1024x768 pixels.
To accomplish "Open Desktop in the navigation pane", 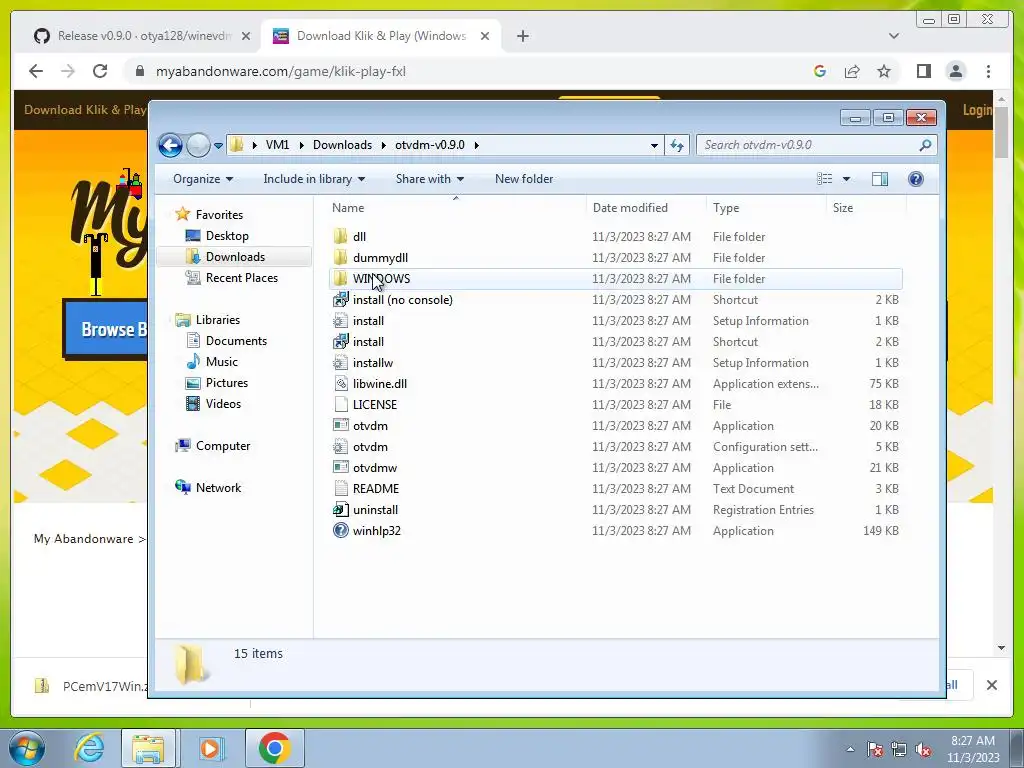I will coord(227,236).
